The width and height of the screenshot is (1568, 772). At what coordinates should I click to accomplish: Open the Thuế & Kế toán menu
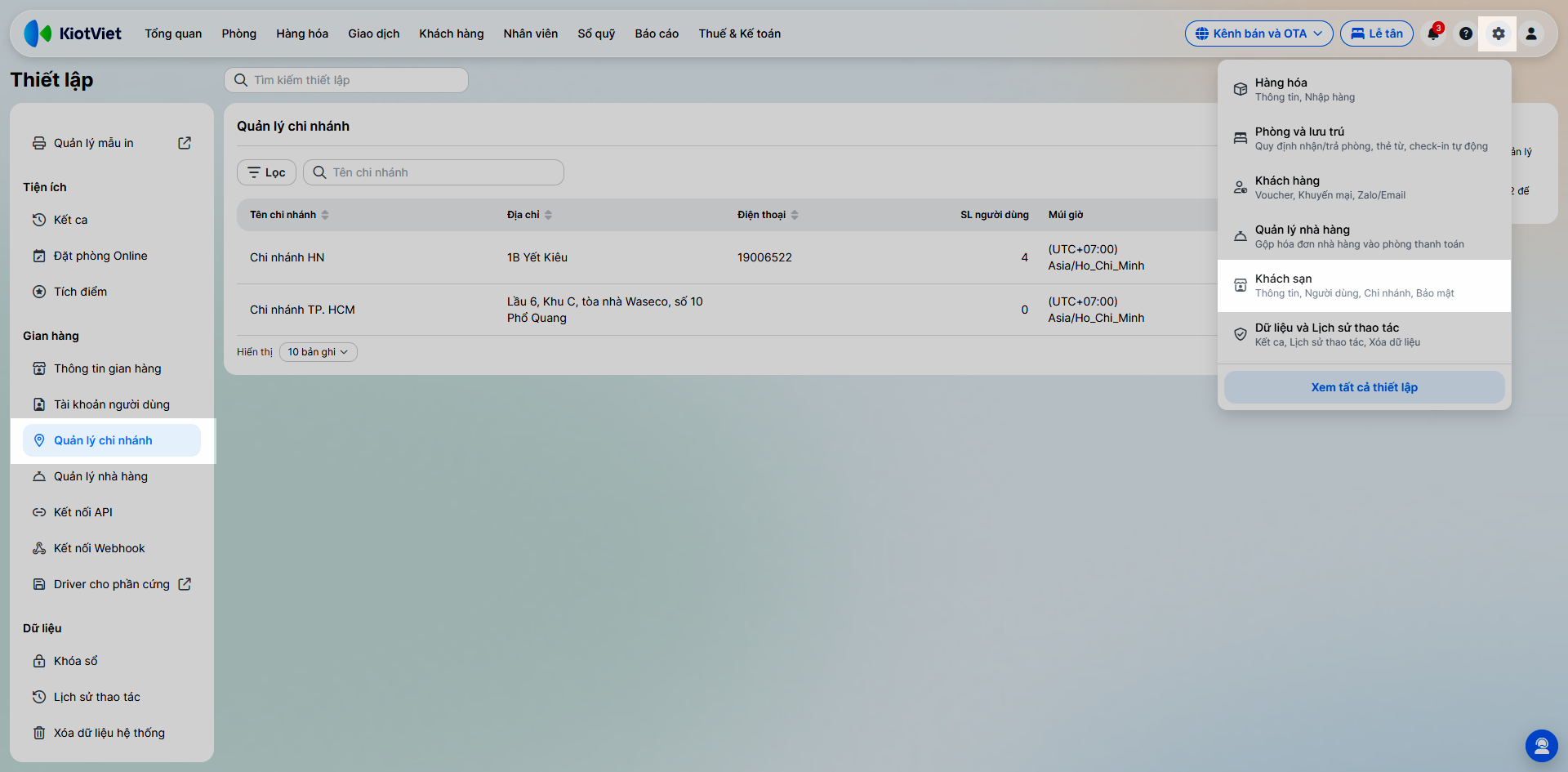pyautogui.click(x=740, y=33)
